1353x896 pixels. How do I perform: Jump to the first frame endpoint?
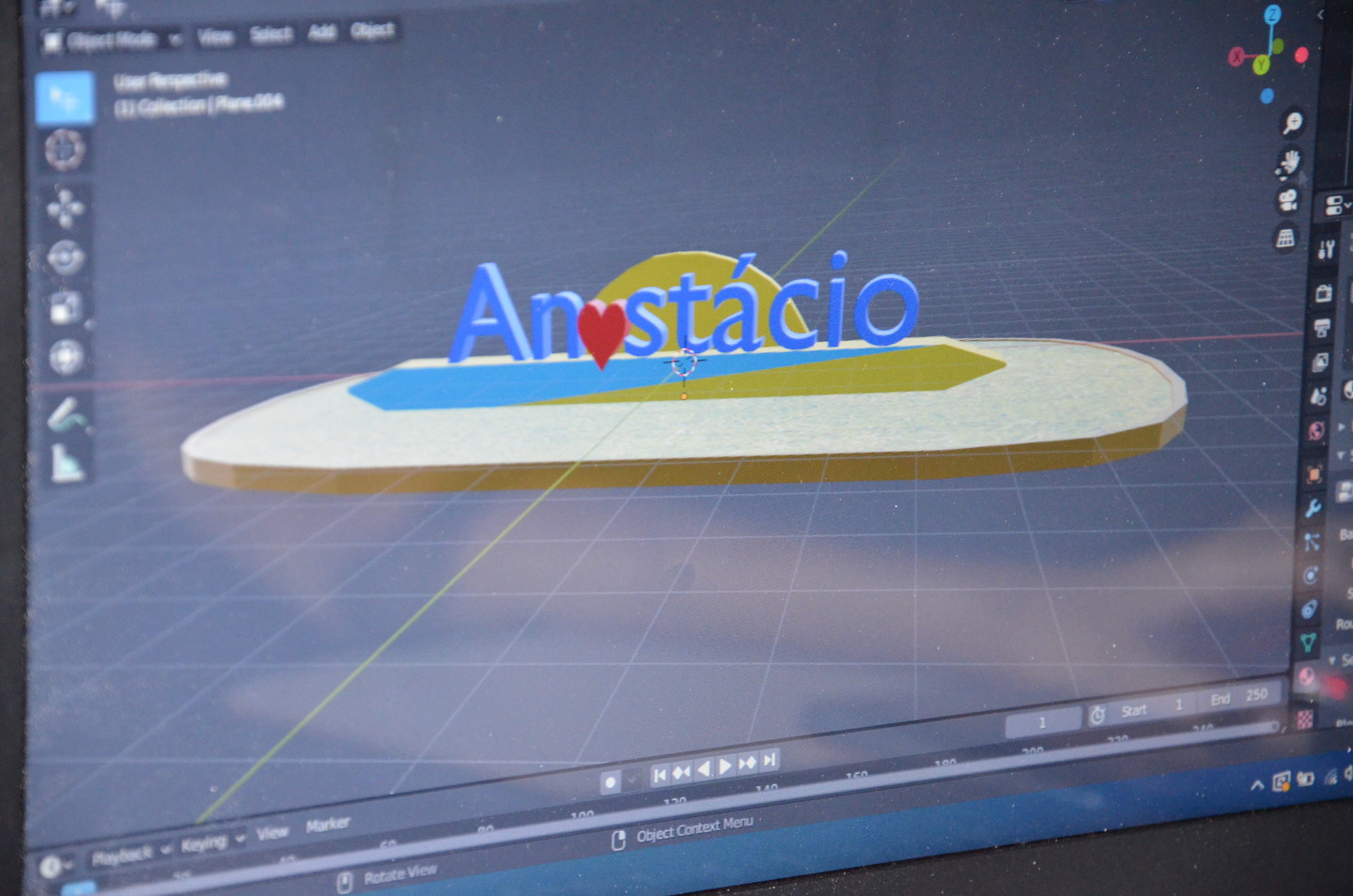(660, 774)
